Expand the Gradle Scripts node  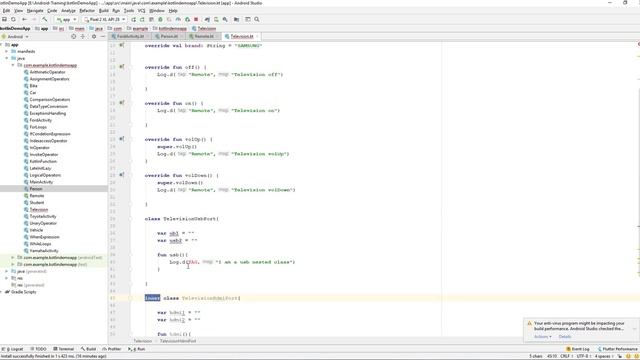pos(2,292)
